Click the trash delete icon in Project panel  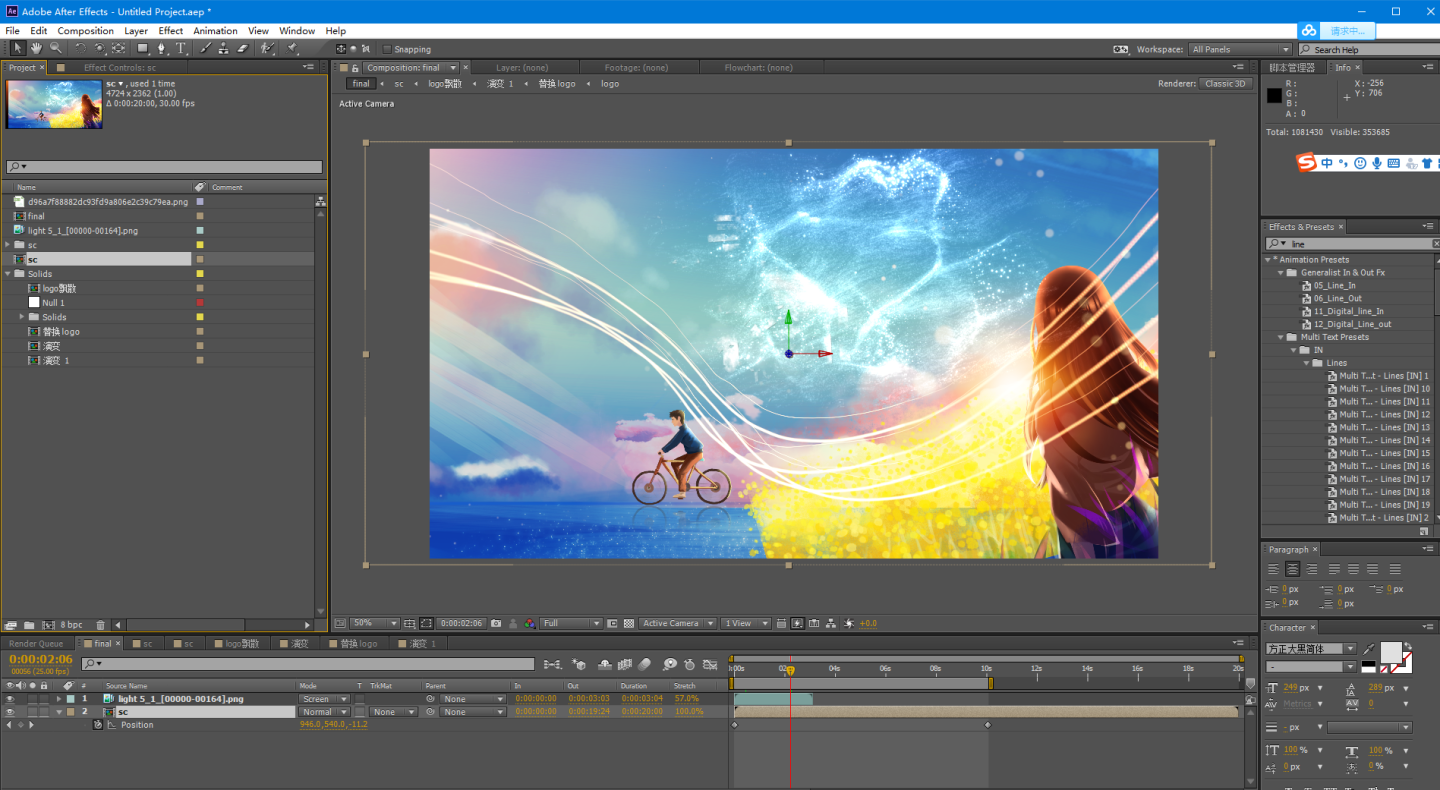(100, 625)
